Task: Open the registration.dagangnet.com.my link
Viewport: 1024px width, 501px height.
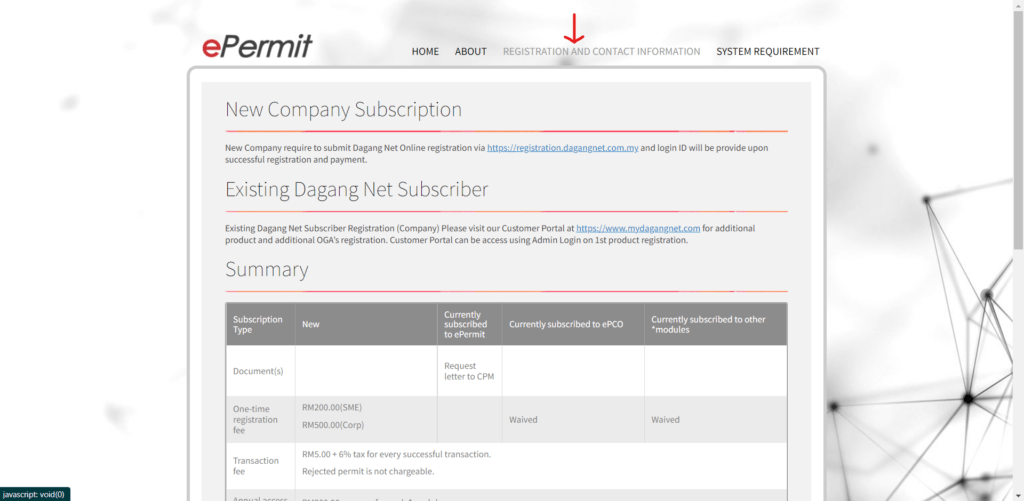Action: tap(562, 148)
